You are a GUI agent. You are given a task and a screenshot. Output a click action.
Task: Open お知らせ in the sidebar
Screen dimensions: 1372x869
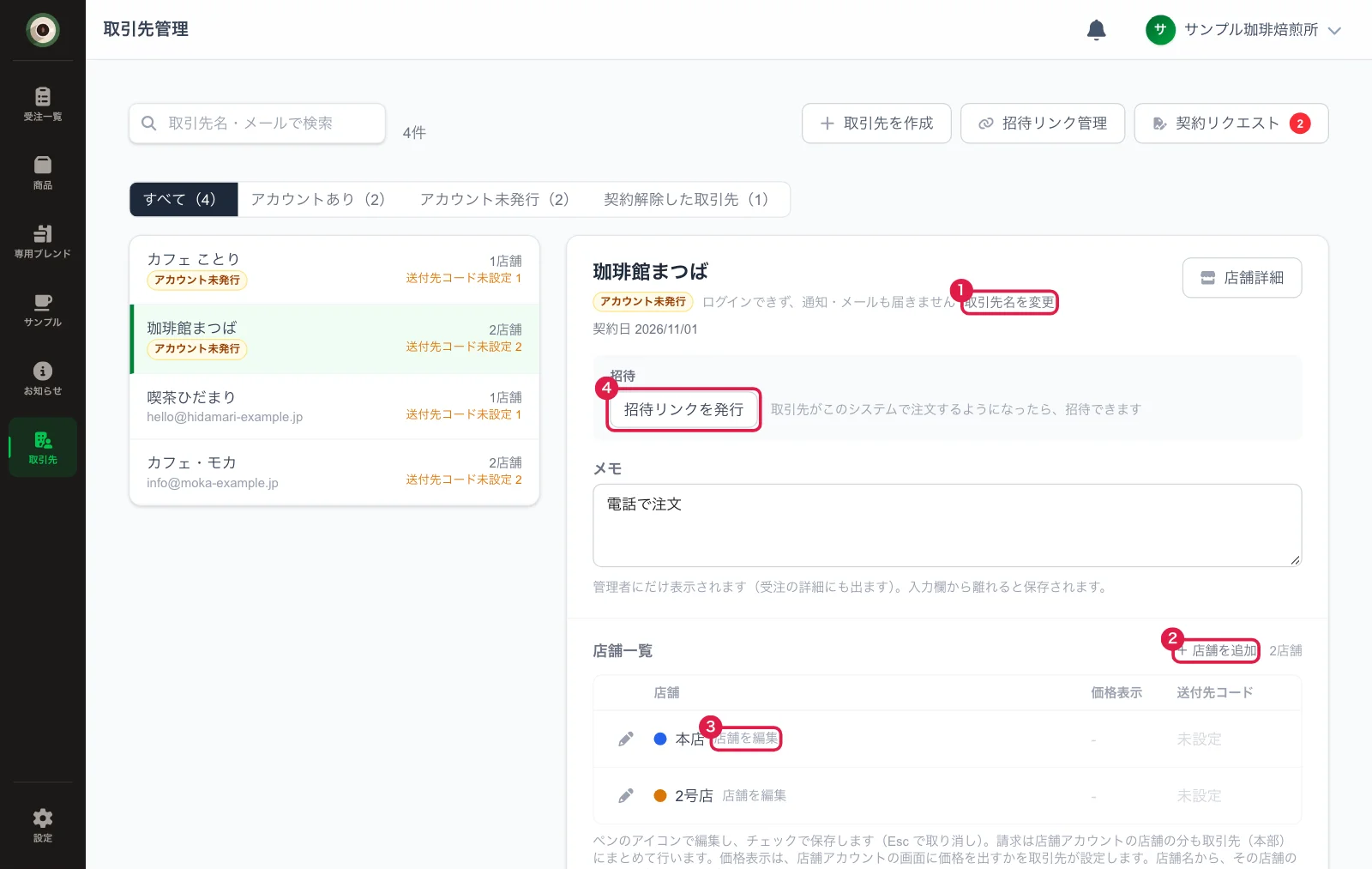(x=43, y=377)
